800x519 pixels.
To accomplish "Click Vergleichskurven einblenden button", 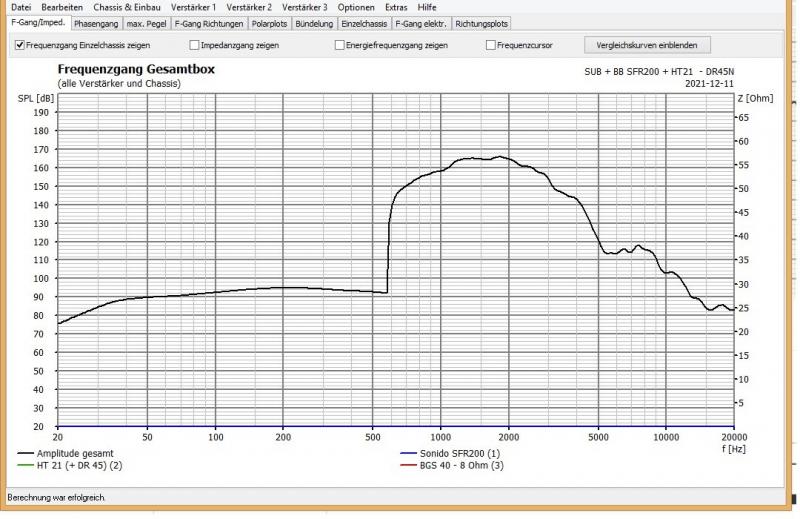I will coord(647,45).
